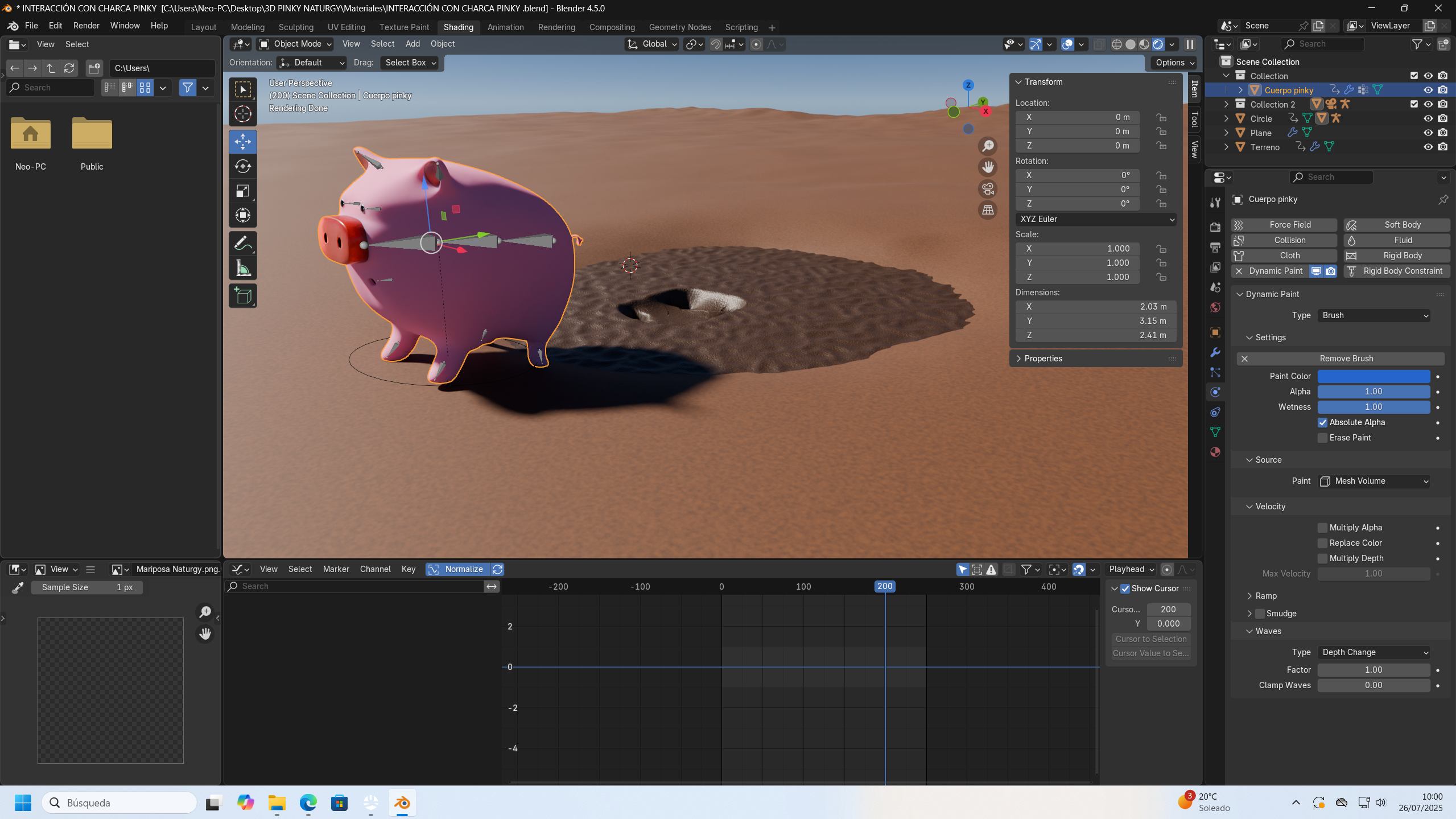
Task: Open the Object Mode dropdown
Action: click(x=295, y=44)
